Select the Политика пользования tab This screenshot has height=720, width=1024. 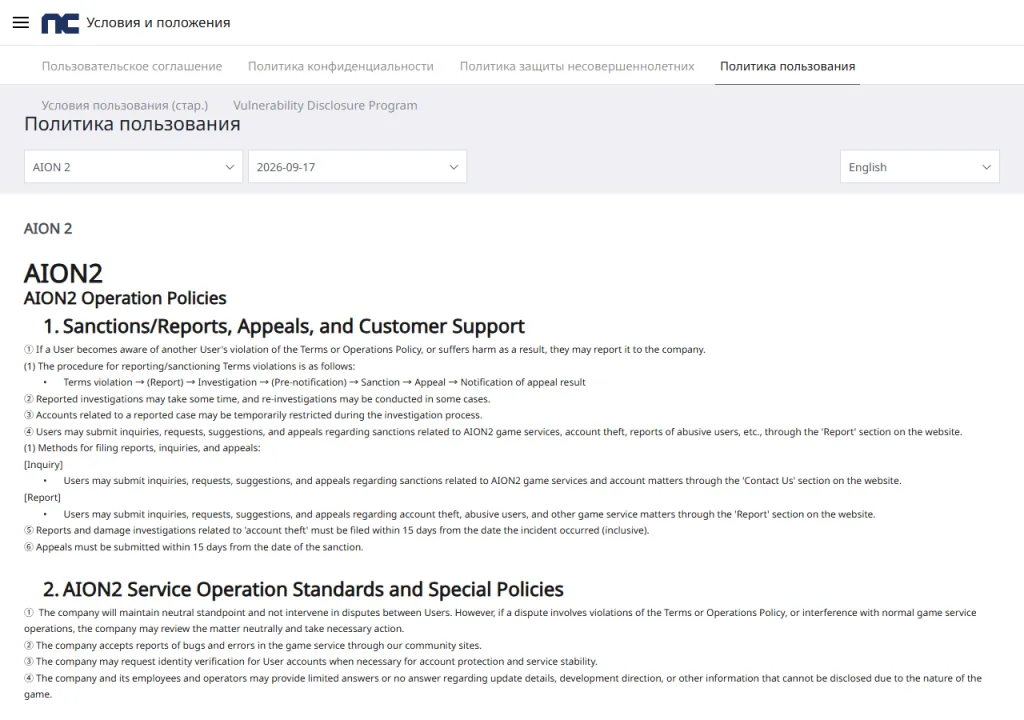[x=788, y=66]
